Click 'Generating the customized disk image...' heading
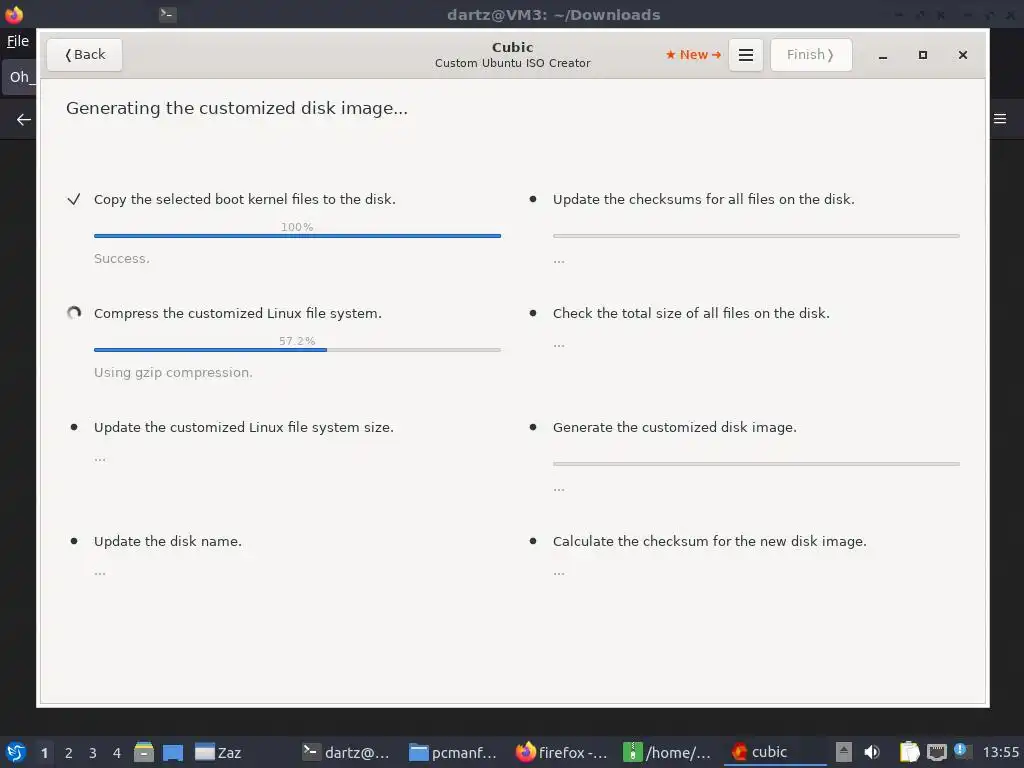This screenshot has width=1024, height=768. [x=237, y=108]
